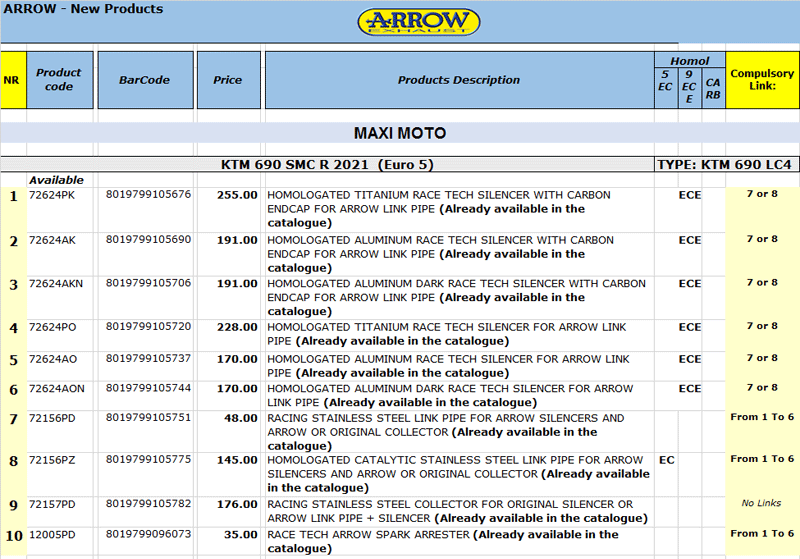Click barcode 8019799105676
This screenshot has height=559, width=800.
(148, 194)
